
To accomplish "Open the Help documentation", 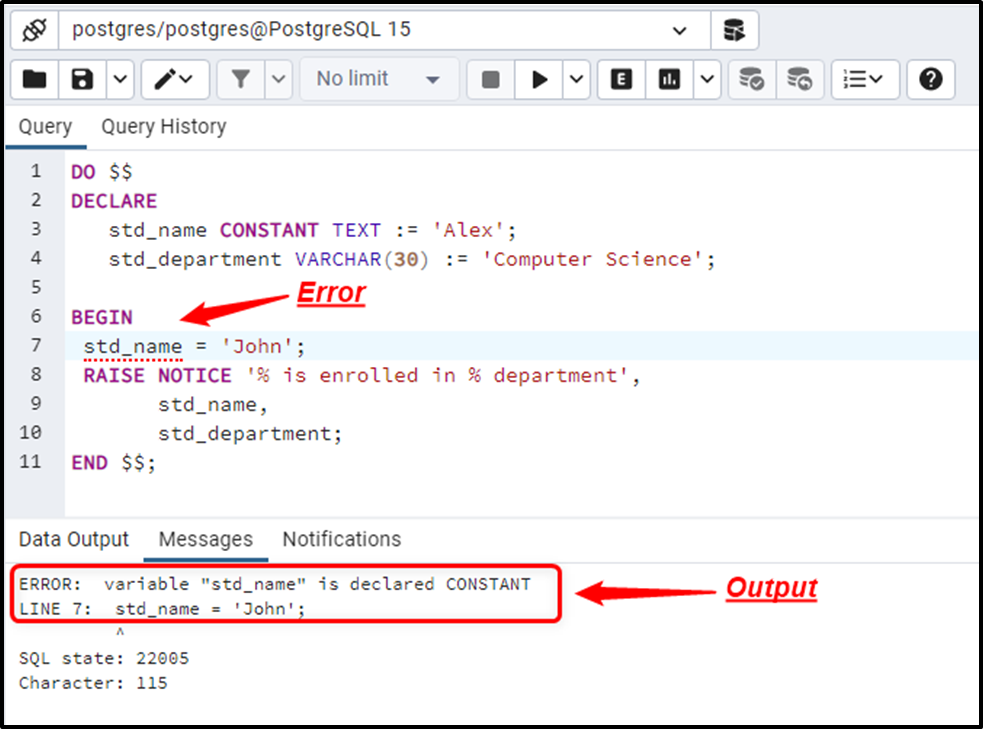I will click(930, 79).
